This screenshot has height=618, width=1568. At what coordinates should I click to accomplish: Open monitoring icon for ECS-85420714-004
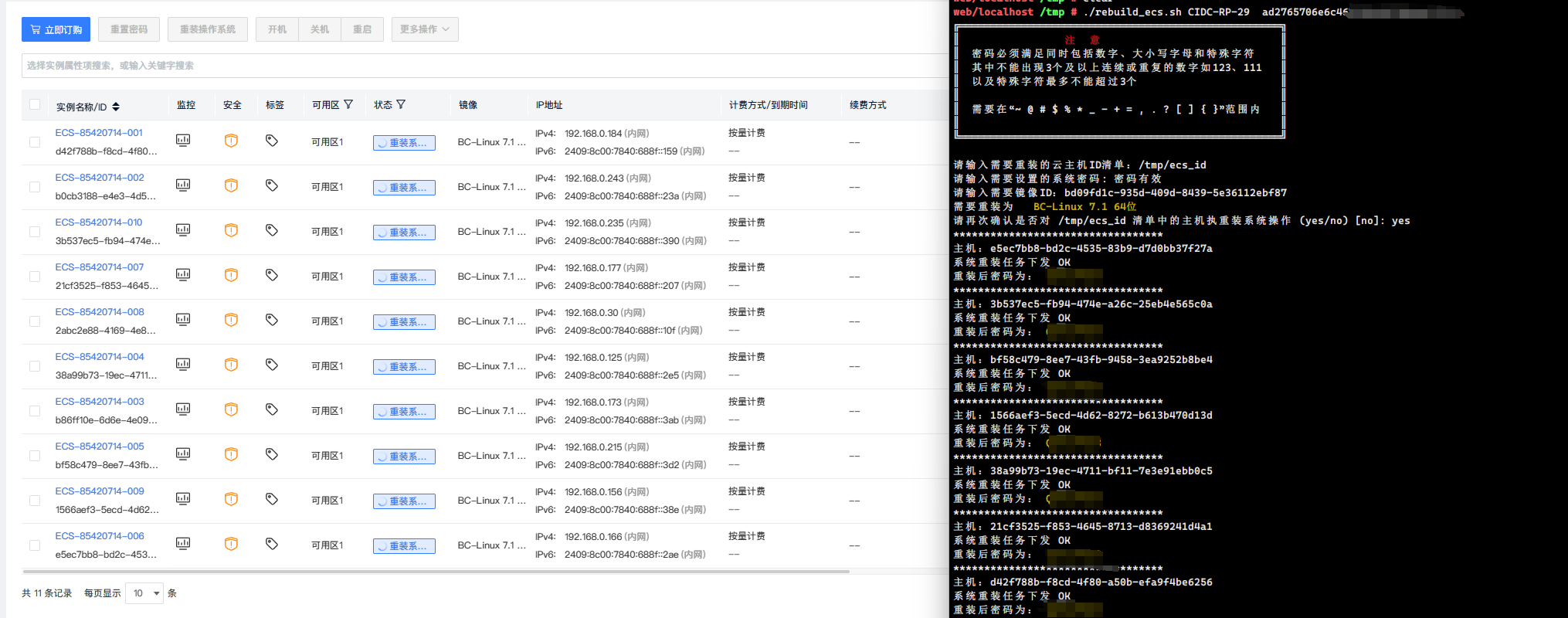183,365
